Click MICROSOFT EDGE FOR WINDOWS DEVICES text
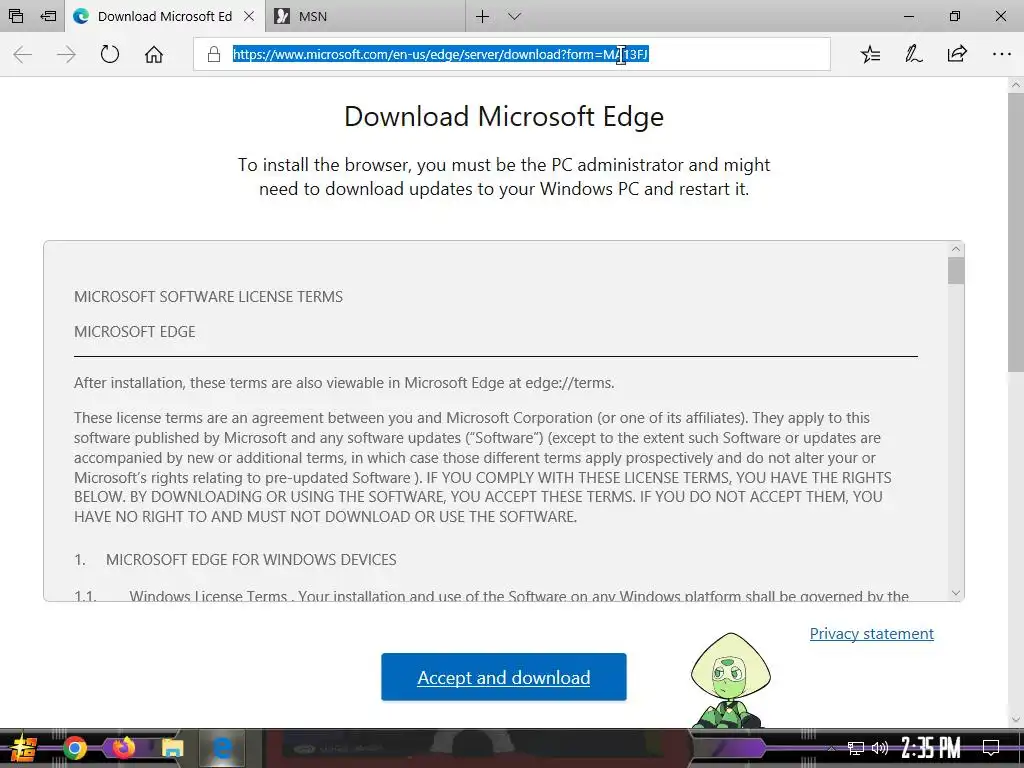This screenshot has width=1024, height=768. pos(251,560)
